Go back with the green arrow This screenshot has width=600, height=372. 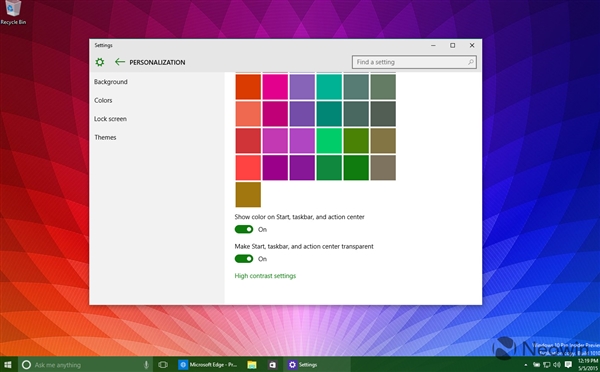tap(120, 62)
